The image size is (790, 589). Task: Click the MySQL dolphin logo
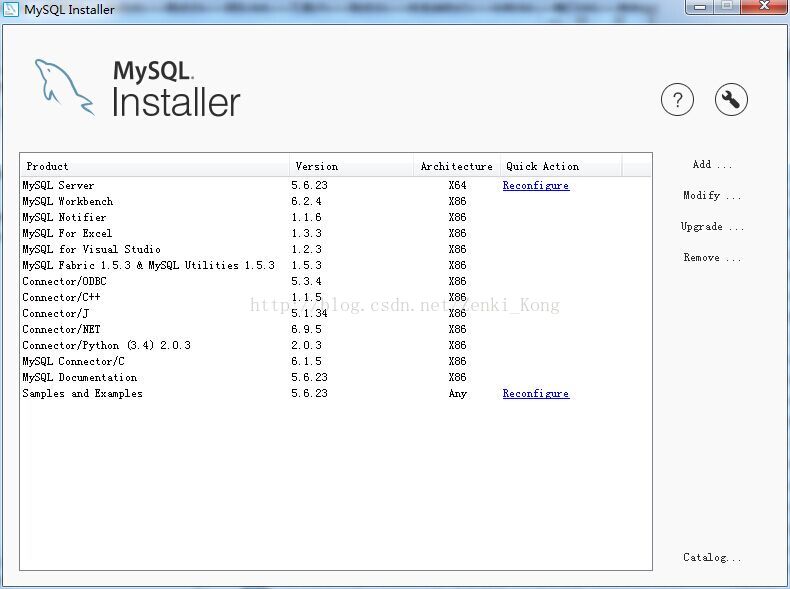(64, 88)
